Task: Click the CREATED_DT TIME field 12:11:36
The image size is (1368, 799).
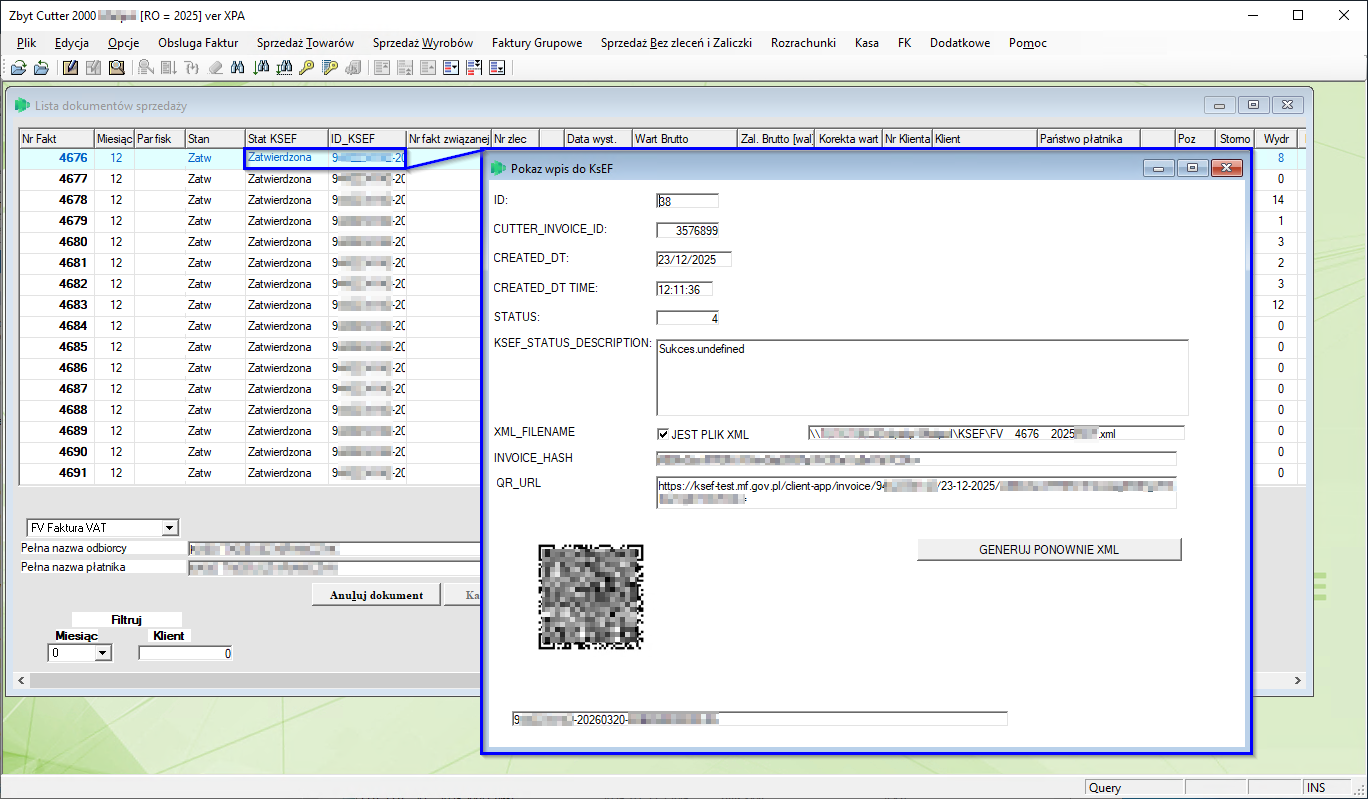Action: pyautogui.click(x=685, y=289)
